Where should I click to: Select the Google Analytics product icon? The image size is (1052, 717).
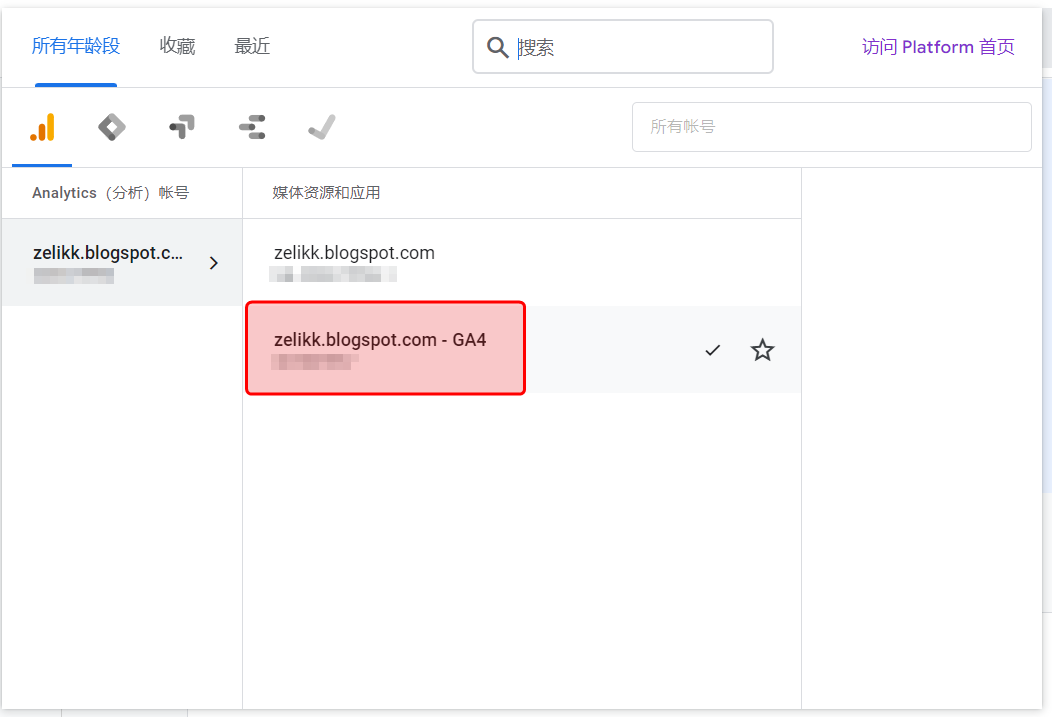point(42,127)
